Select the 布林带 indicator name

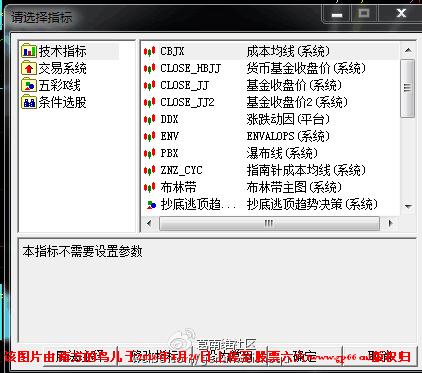(178, 187)
